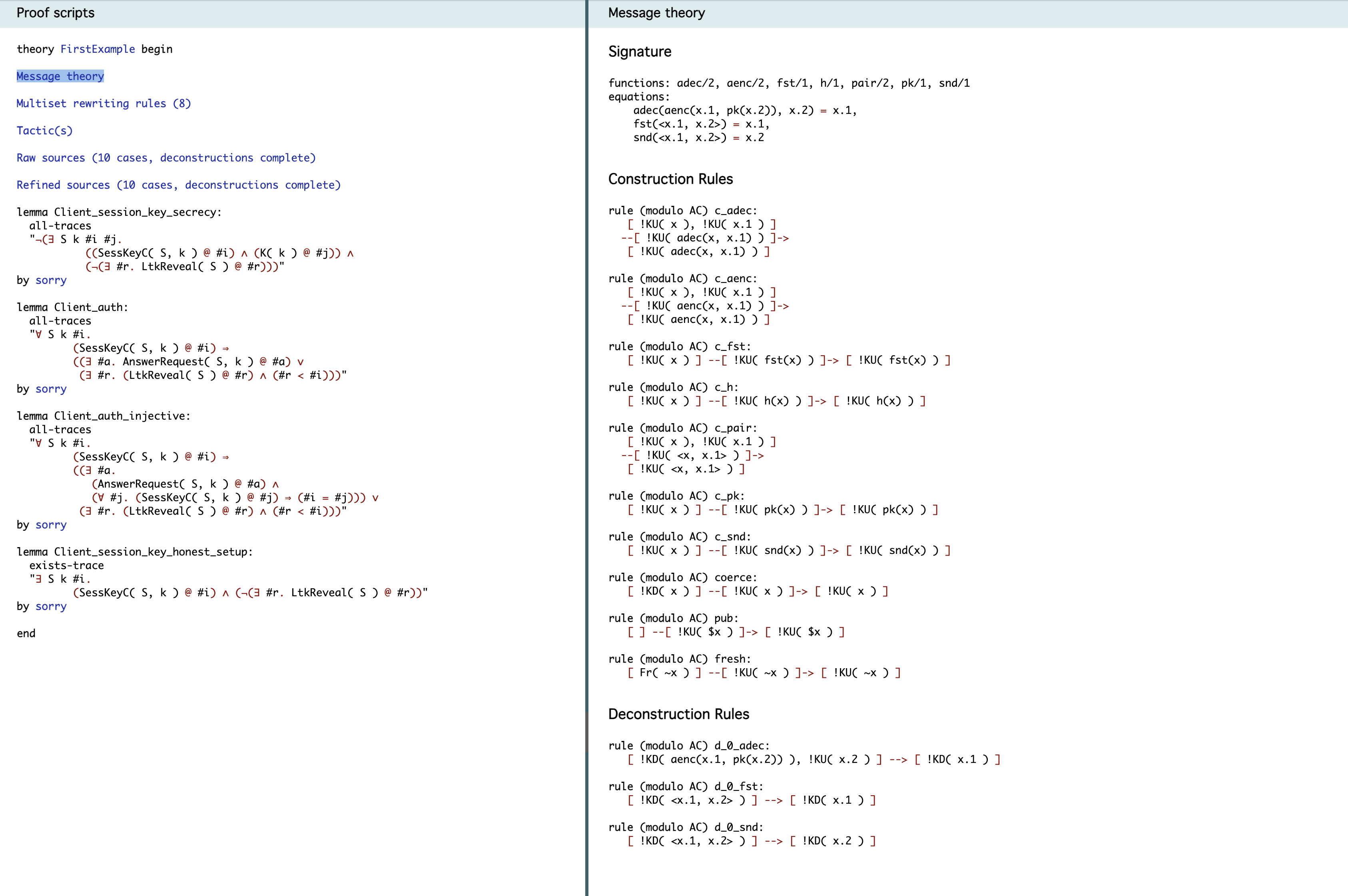Open the Message theory link
This screenshot has height=896, width=1348.
pyautogui.click(x=60, y=76)
